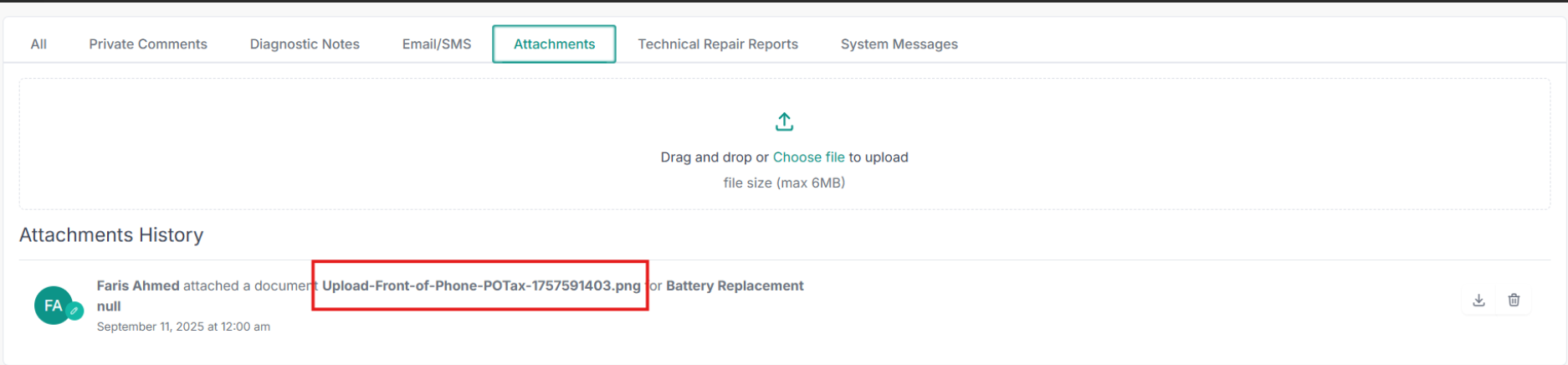Go to the Diagnostic Notes tab

305,44
